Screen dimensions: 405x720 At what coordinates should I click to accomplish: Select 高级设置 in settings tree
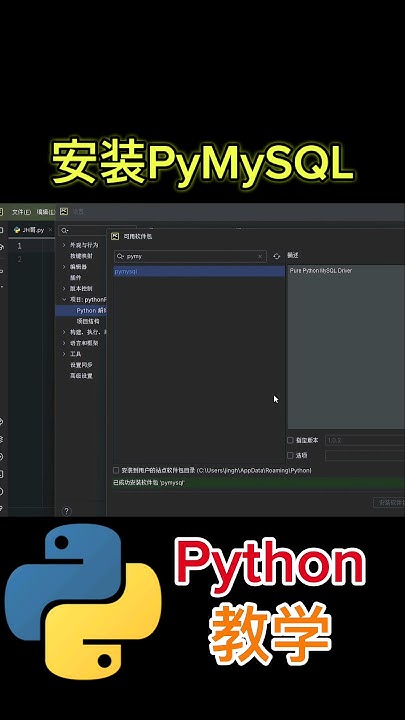click(81, 376)
